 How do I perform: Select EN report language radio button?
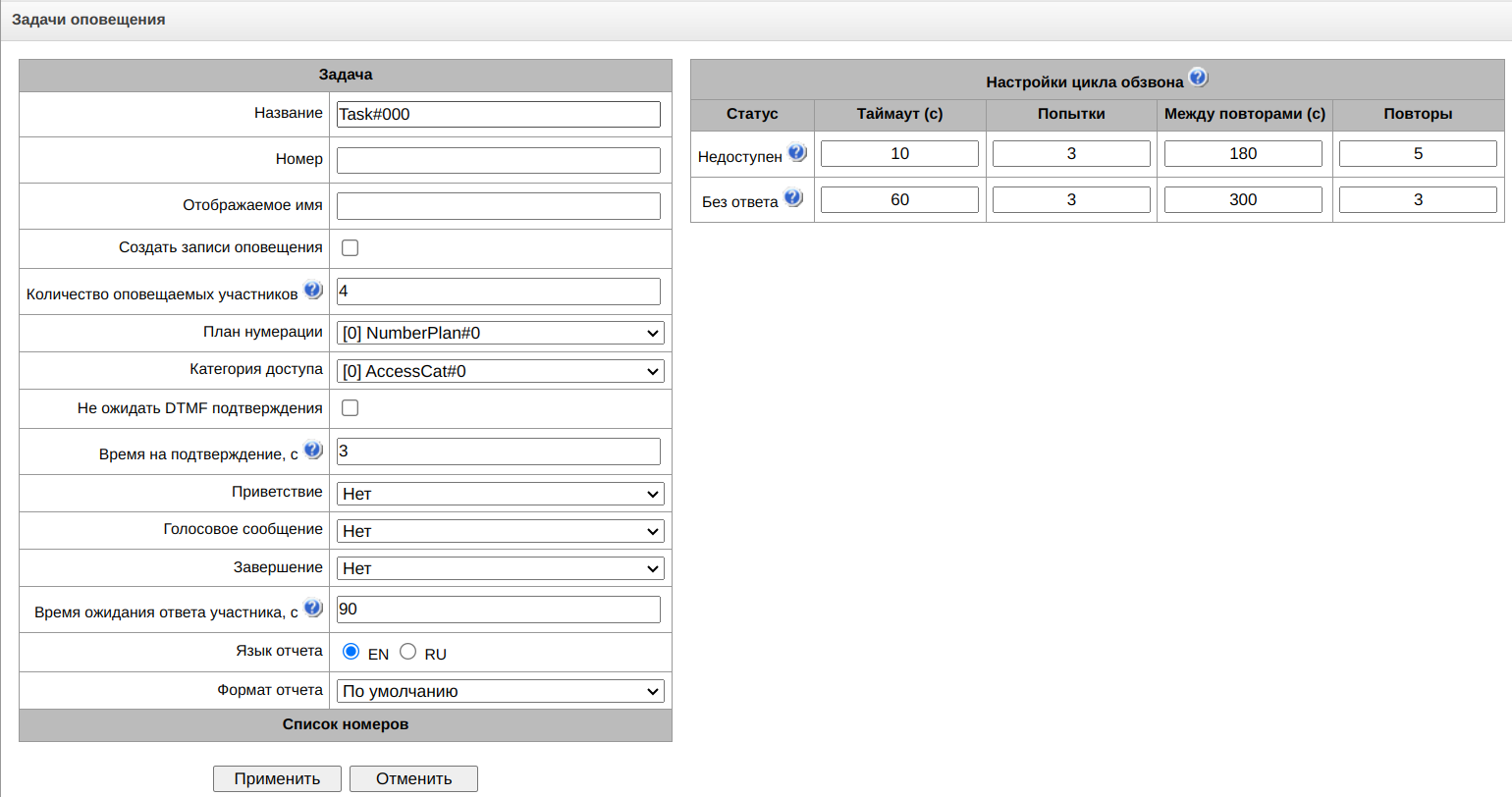pyautogui.click(x=351, y=651)
